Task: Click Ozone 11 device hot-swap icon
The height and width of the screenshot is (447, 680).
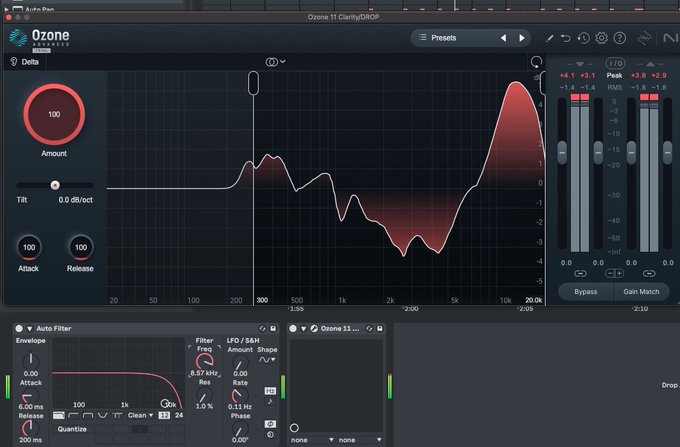Action: pyautogui.click(x=369, y=329)
